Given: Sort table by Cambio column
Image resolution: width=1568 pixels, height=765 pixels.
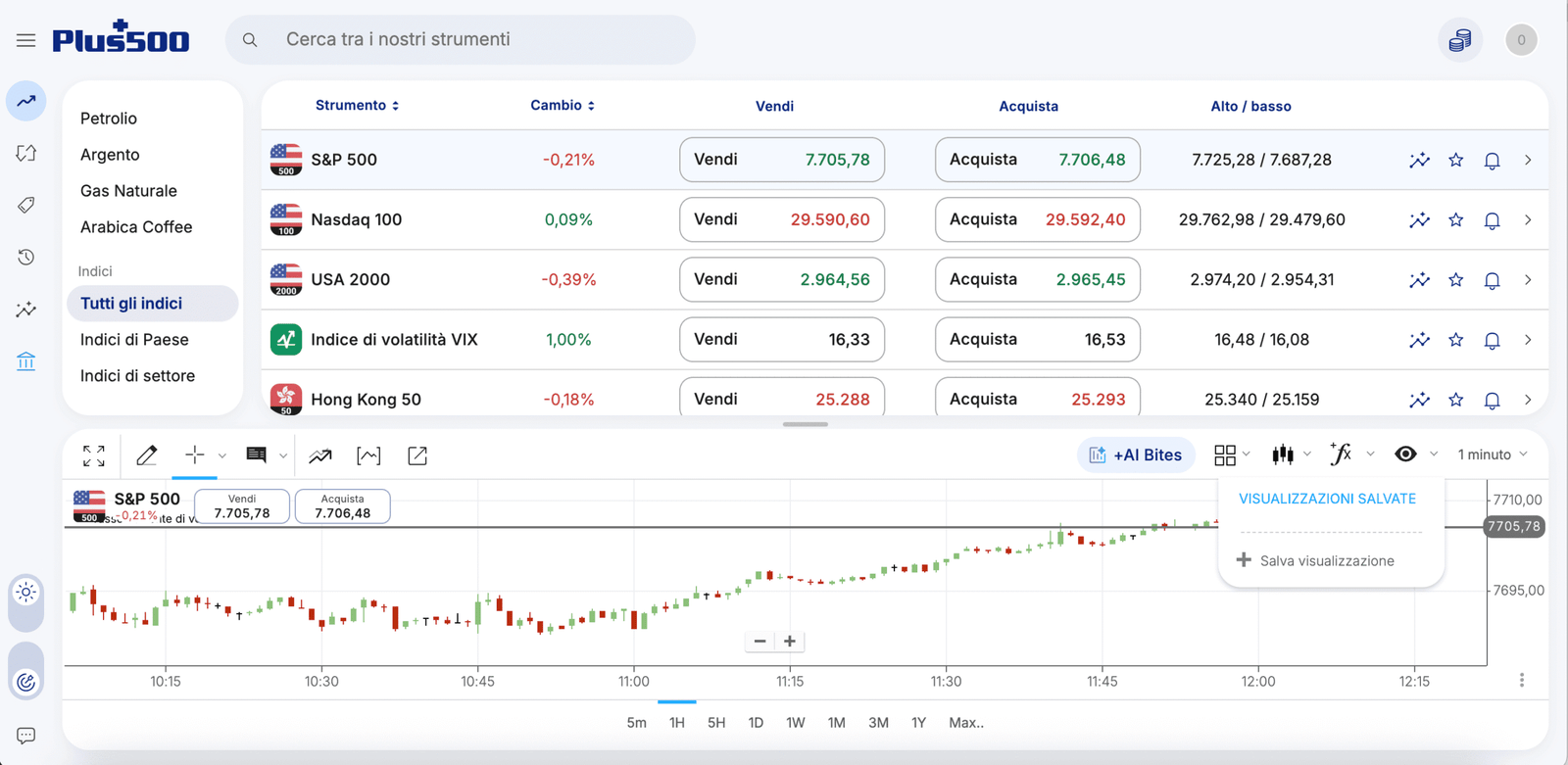Looking at the screenshot, I should [x=563, y=105].
